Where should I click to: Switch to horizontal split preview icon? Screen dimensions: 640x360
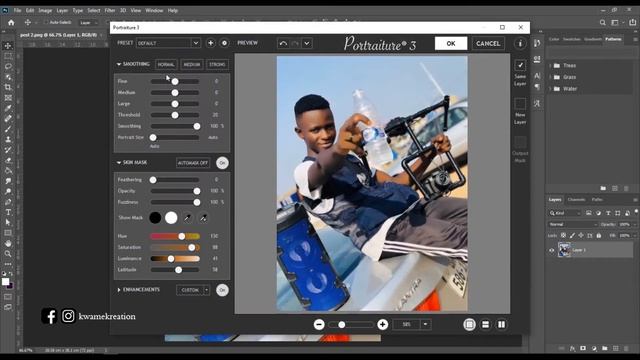coord(485,324)
